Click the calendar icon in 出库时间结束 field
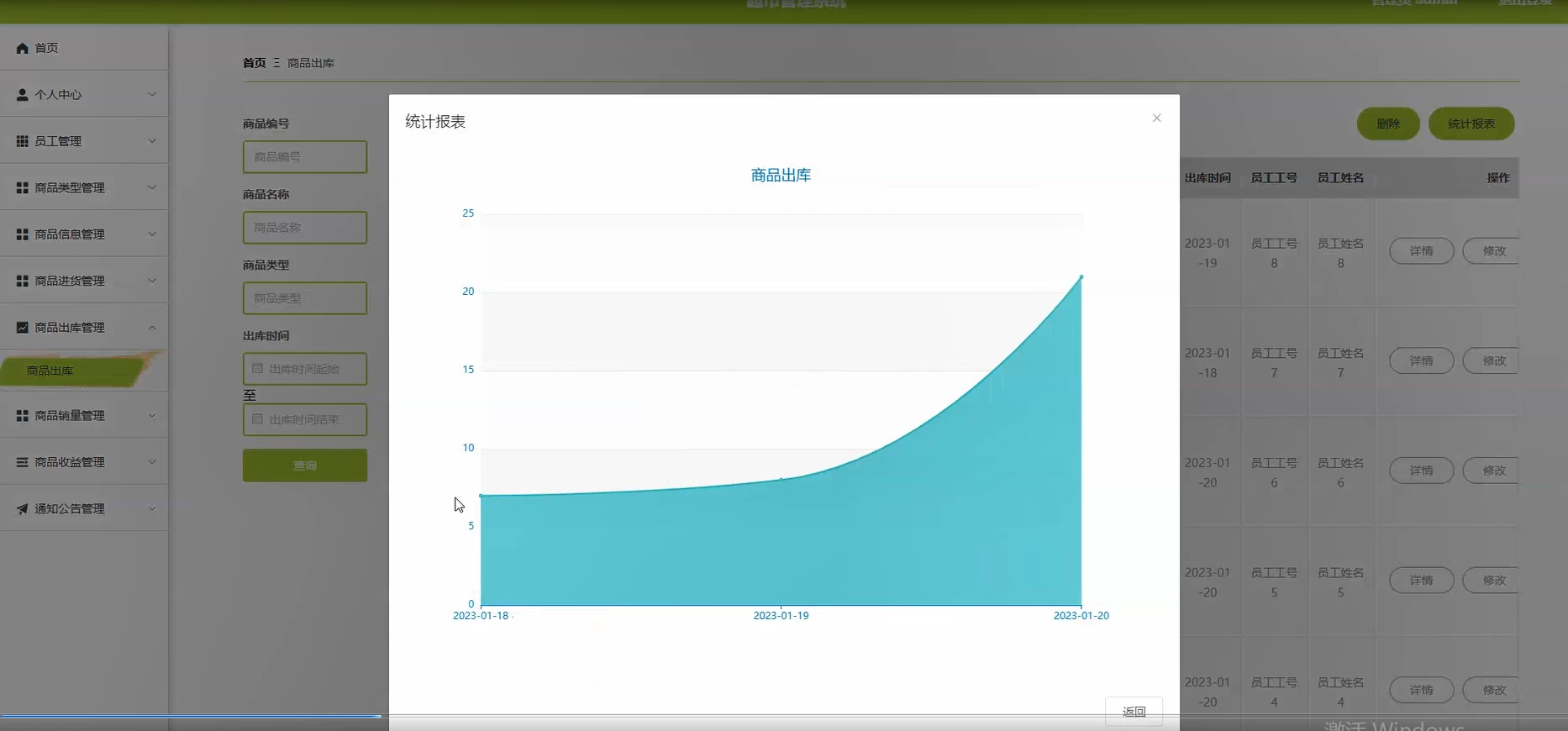This screenshot has height=731, width=1568. pyautogui.click(x=258, y=418)
